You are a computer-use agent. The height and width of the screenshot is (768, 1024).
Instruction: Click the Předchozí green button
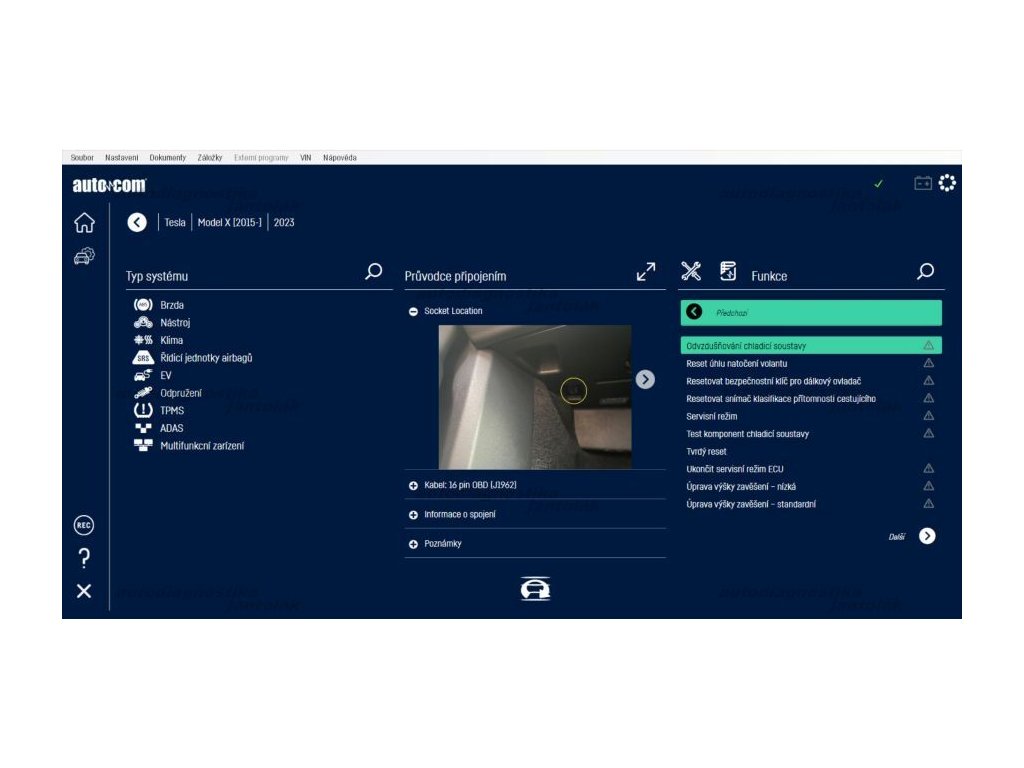[811, 313]
